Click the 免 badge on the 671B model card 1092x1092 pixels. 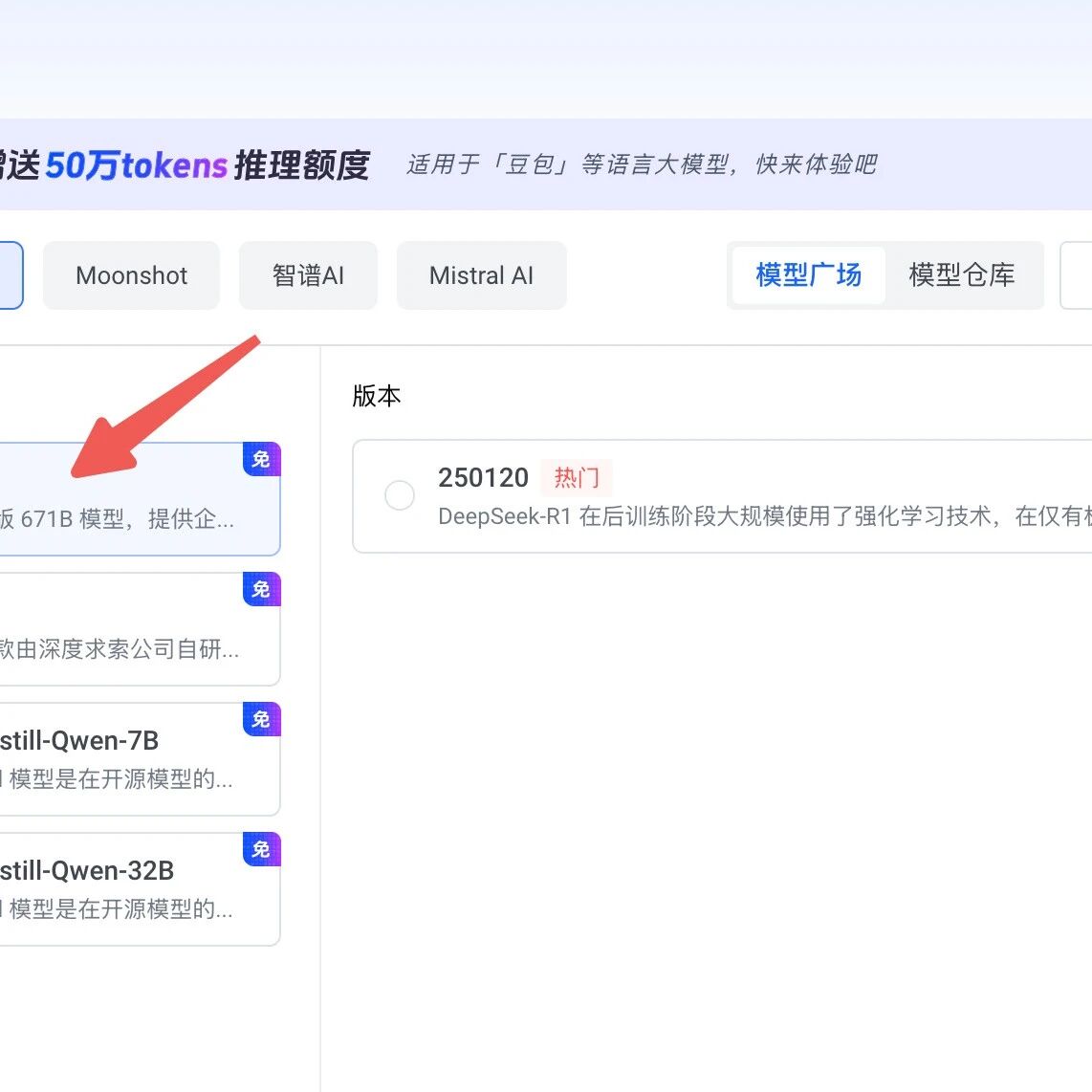pyautogui.click(x=261, y=460)
